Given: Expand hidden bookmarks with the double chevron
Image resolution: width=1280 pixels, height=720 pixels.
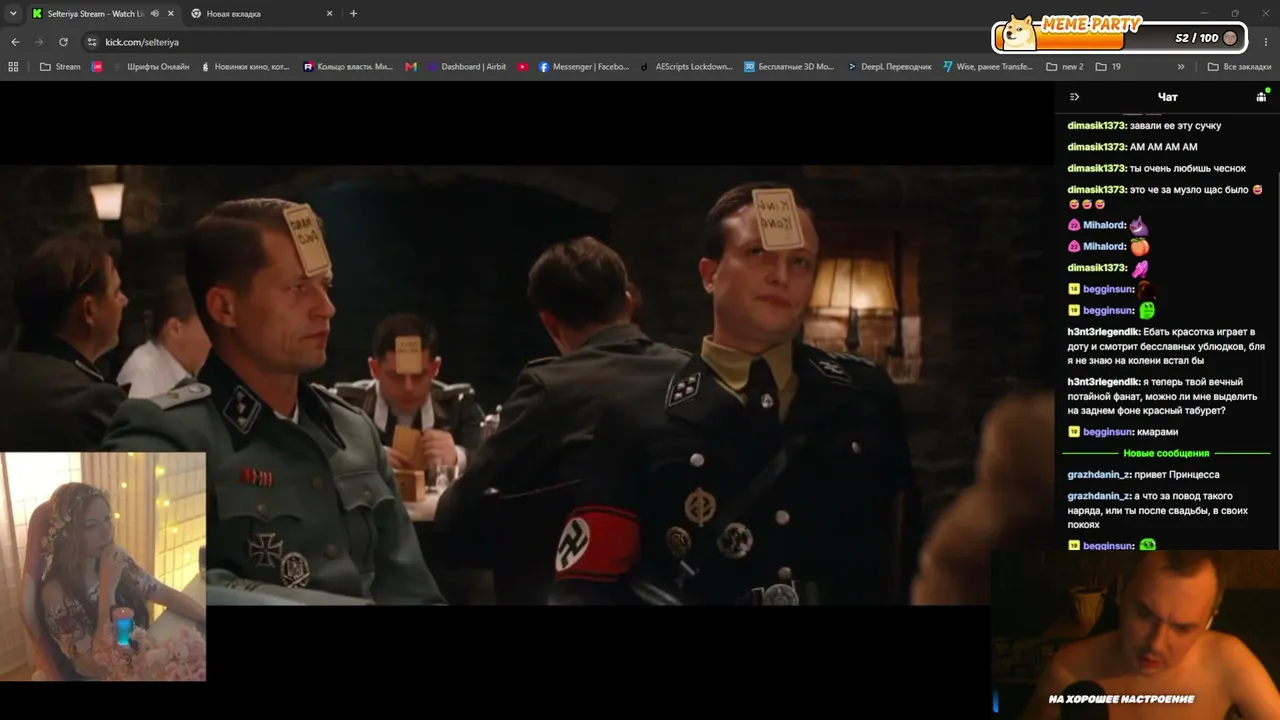Looking at the screenshot, I should point(1181,67).
